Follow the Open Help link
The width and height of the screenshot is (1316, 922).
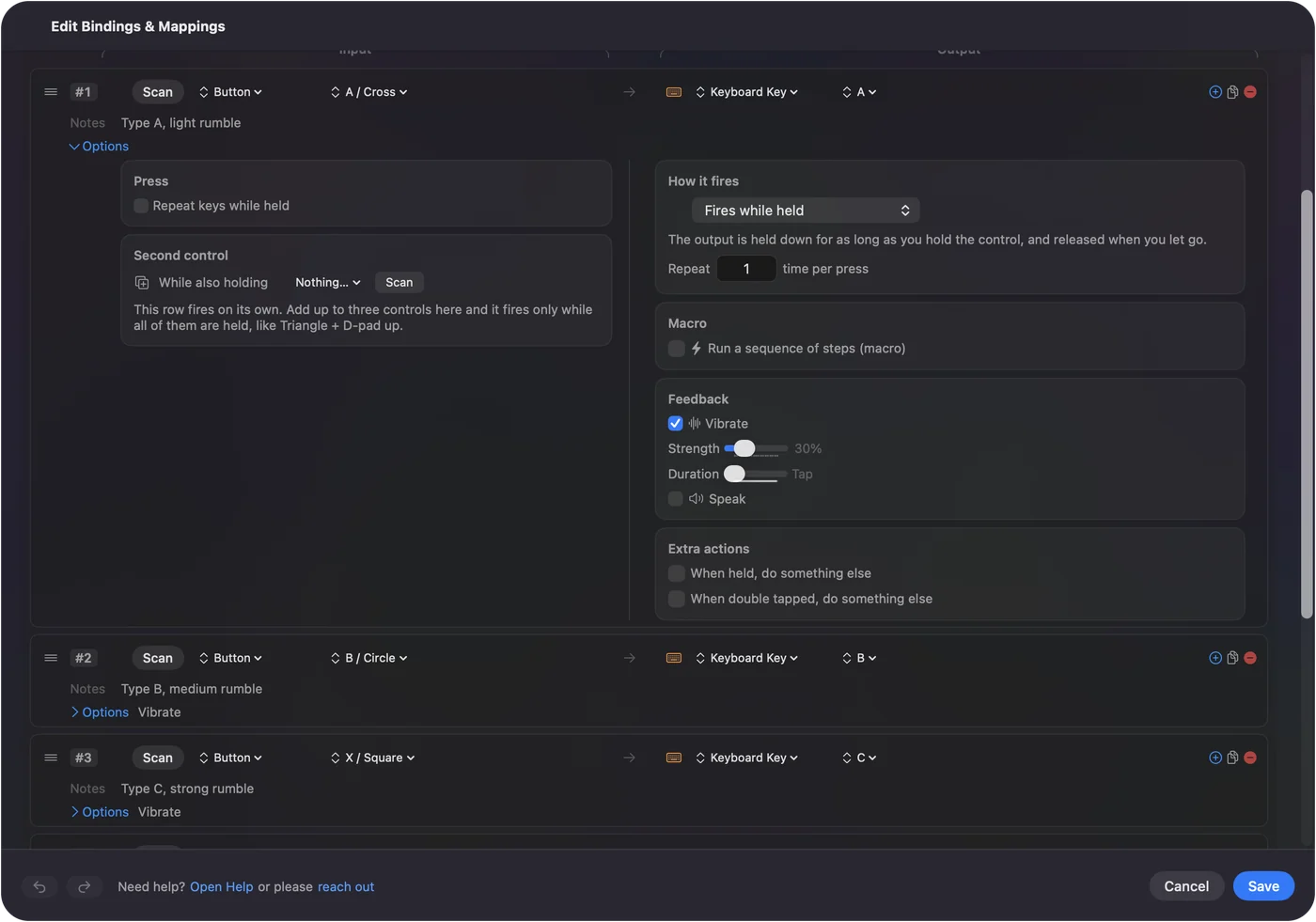(x=222, y=887)
